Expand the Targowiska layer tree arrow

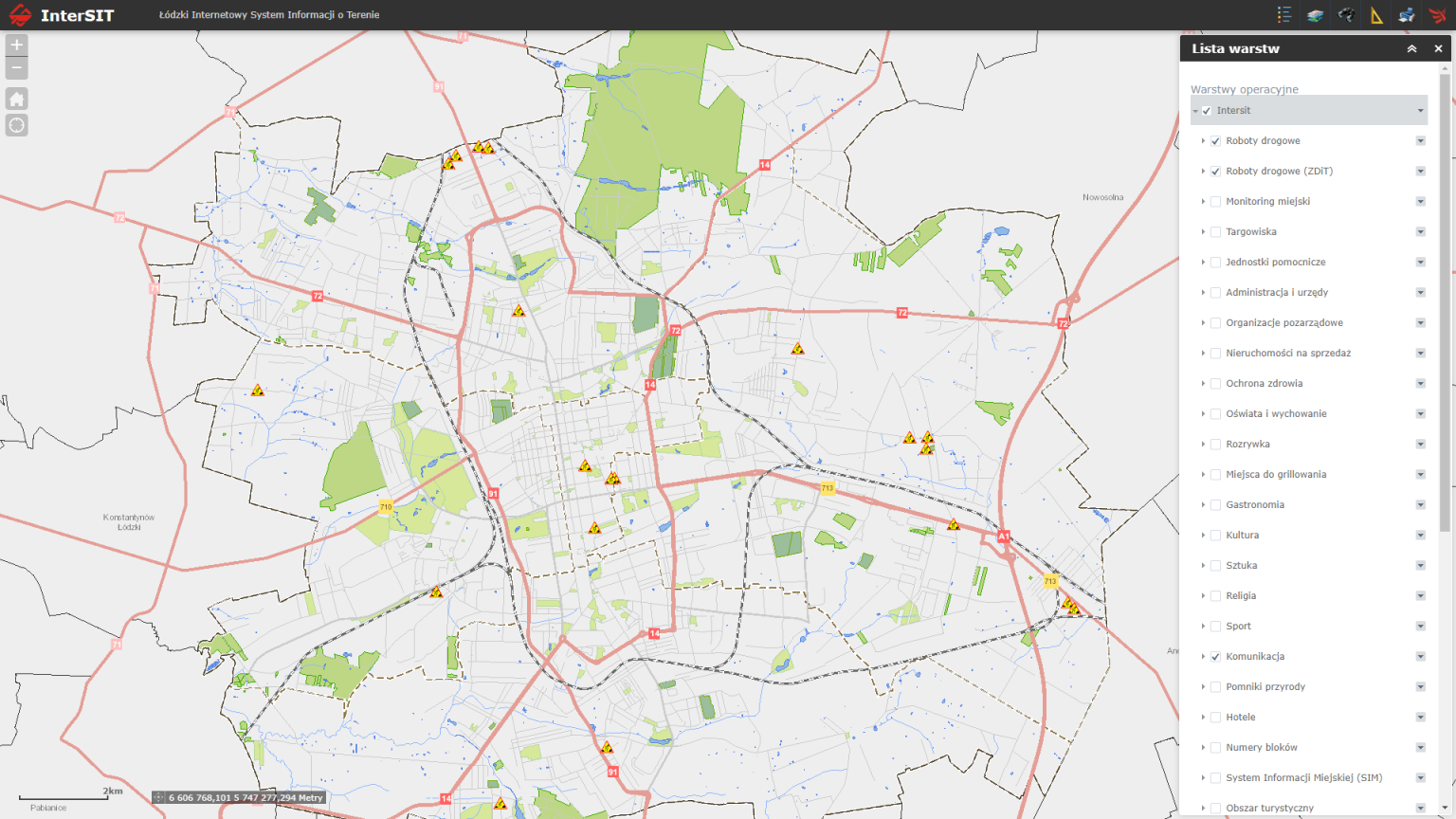coord(1203,232)
